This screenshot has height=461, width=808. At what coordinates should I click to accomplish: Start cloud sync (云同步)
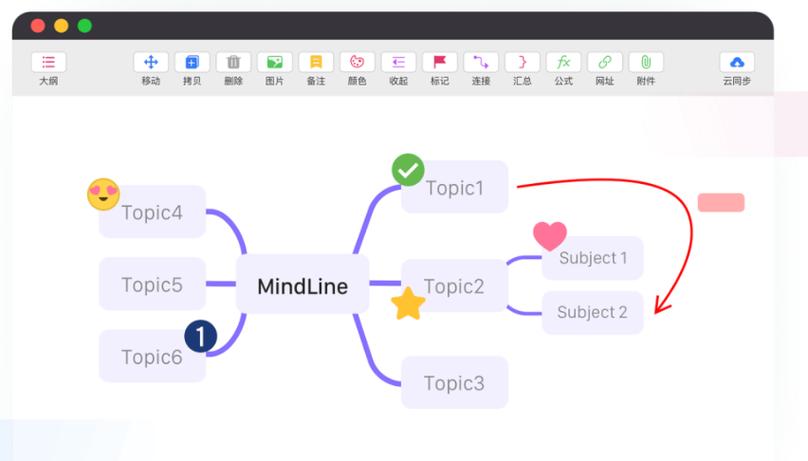[737, 62]
